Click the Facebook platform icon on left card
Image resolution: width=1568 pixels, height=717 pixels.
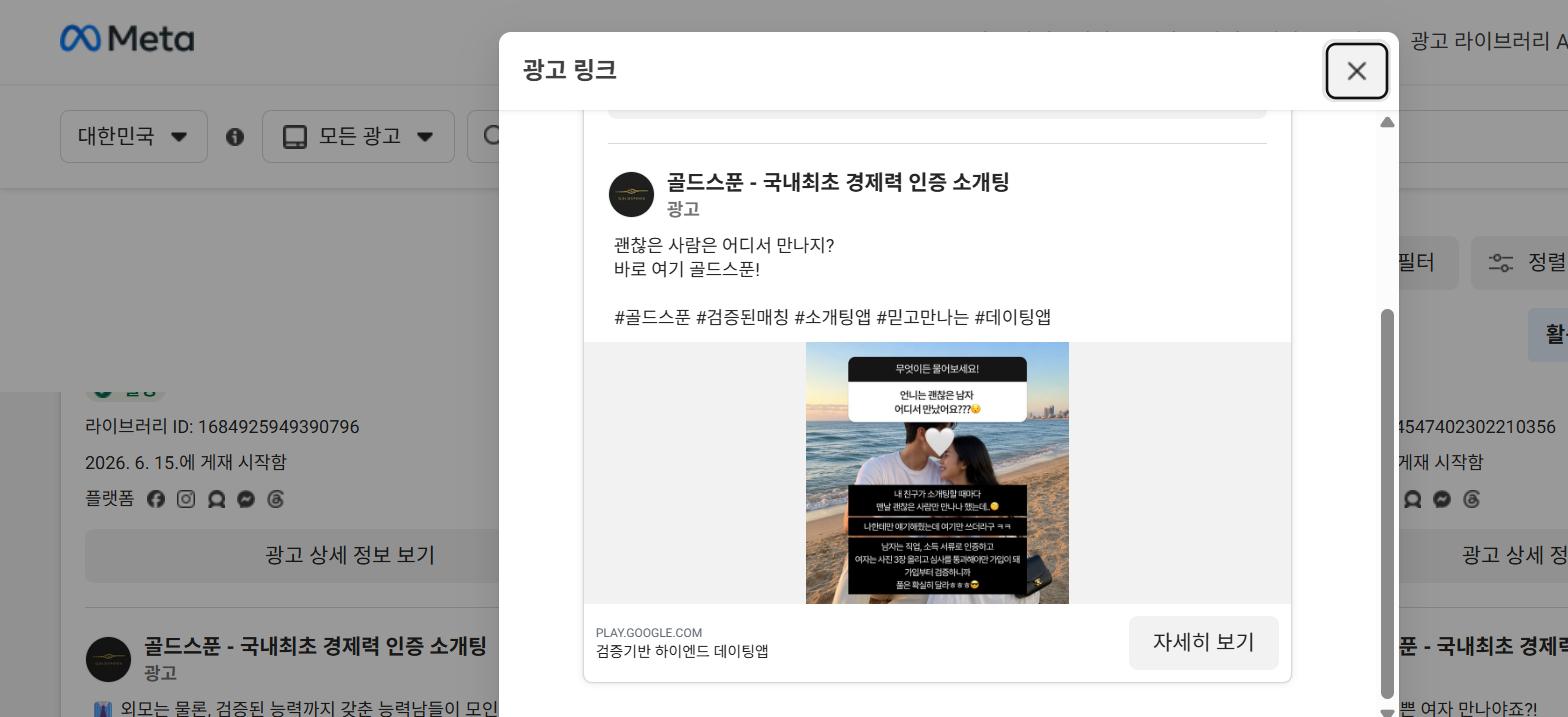pyautogui.click(x=156, y=499)
